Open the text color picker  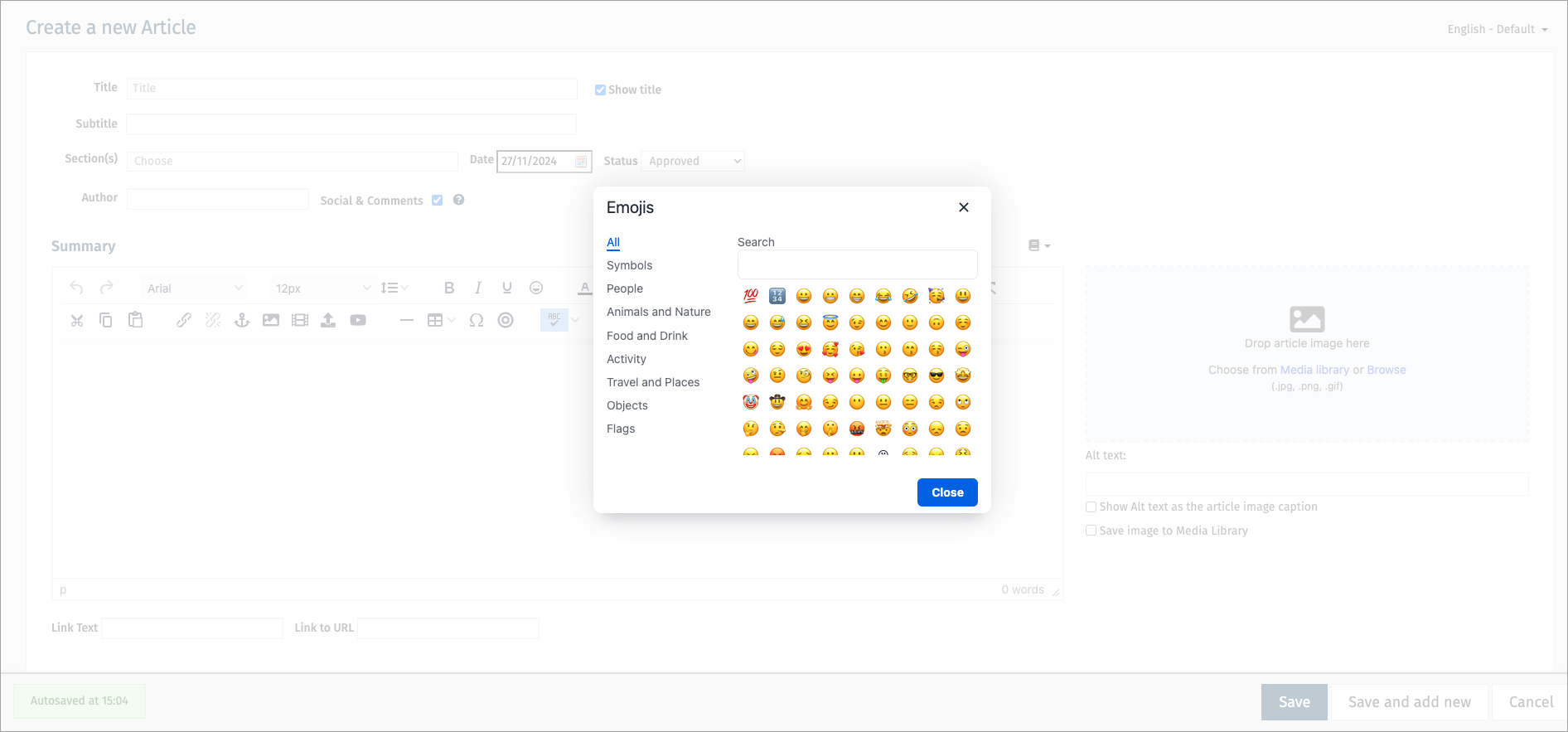point(585,288)
